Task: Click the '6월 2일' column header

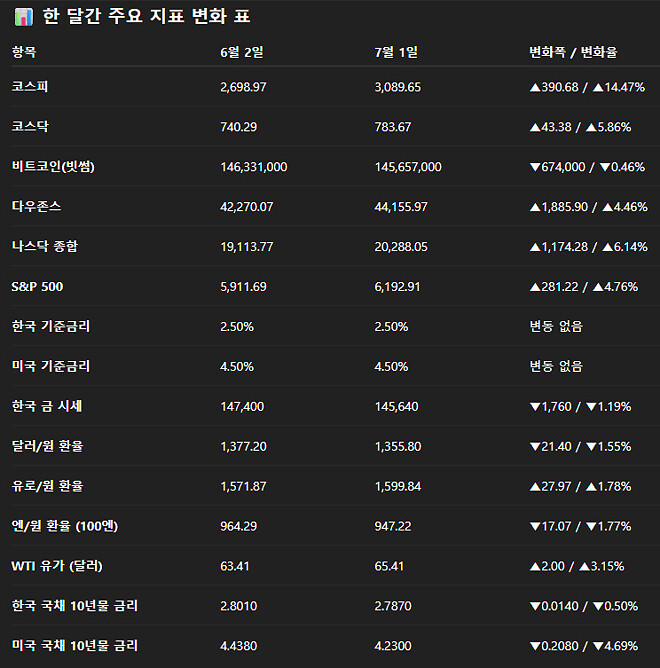Action: 241,51
